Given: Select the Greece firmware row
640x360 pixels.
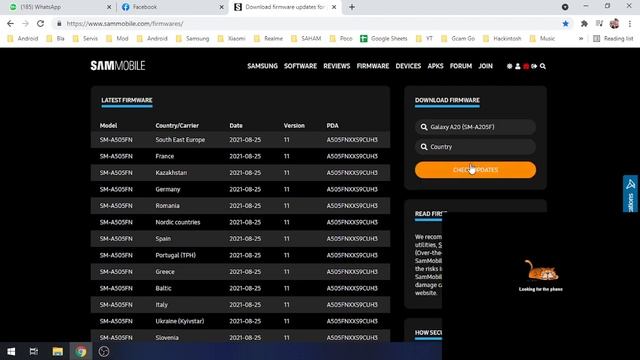Looking at the screenshot, I should [x=240, y=272].
